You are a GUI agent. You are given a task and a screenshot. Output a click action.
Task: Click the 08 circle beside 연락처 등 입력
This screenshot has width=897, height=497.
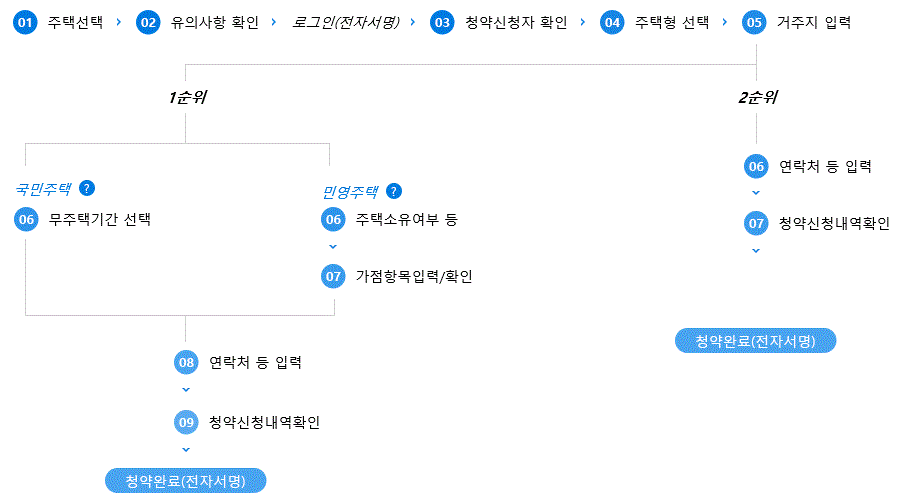(x=186, y=363)
